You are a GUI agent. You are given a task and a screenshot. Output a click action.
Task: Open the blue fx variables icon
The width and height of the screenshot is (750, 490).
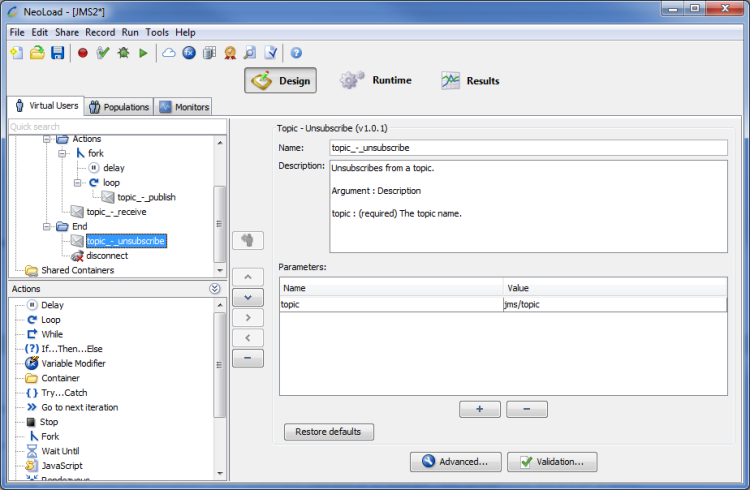point(189,53)
